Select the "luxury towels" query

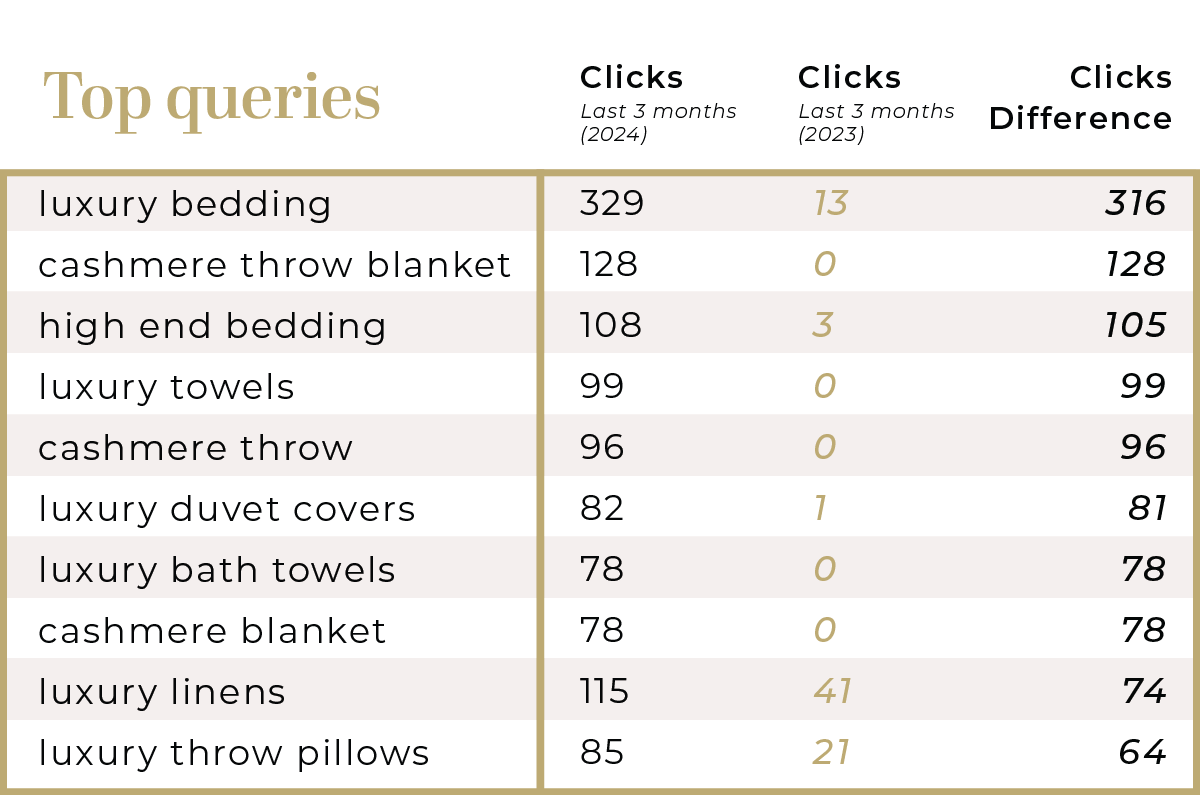pos(166,387)
